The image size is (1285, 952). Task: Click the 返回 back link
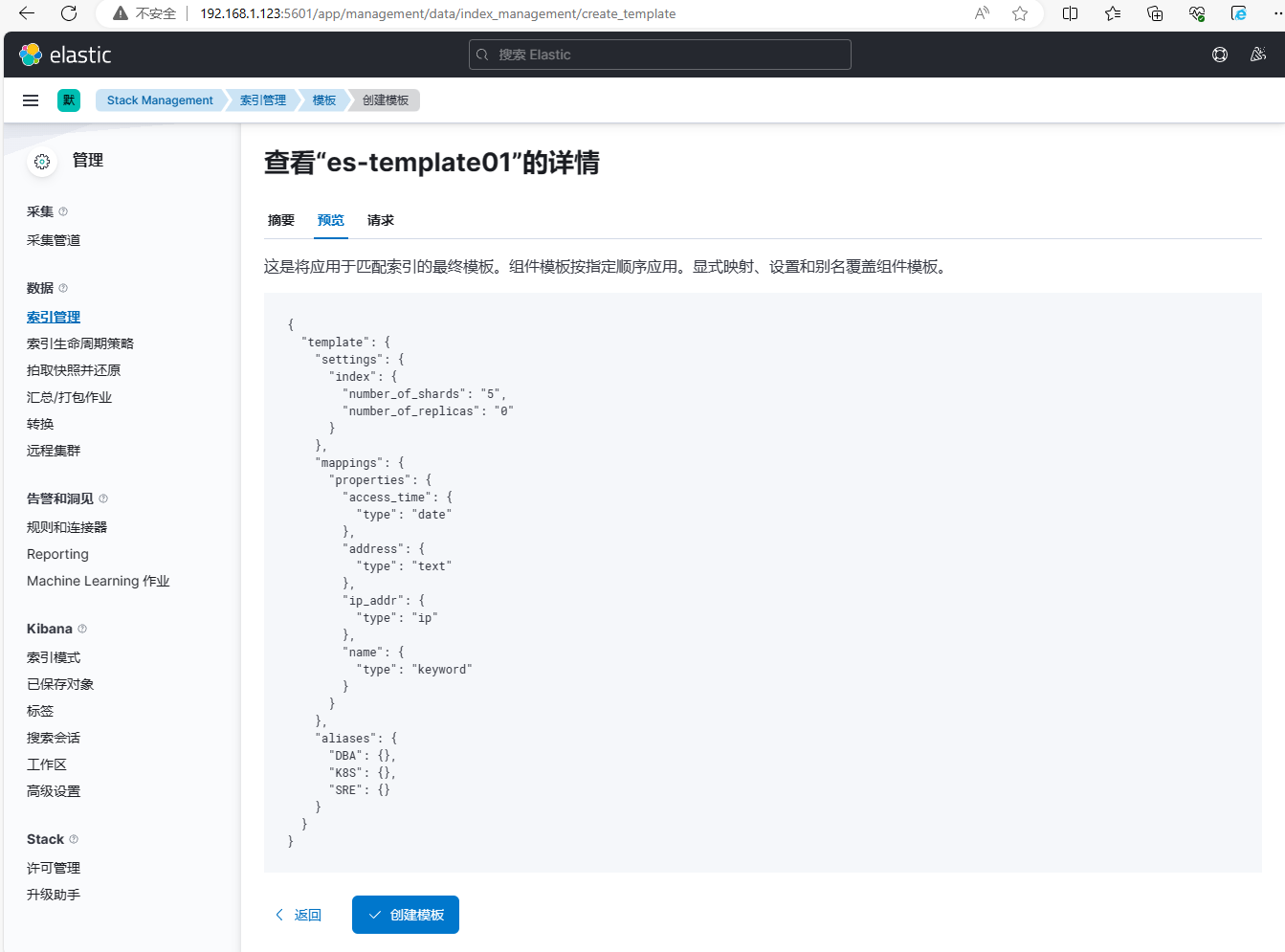pyautogui.click(x=299, y=915)
